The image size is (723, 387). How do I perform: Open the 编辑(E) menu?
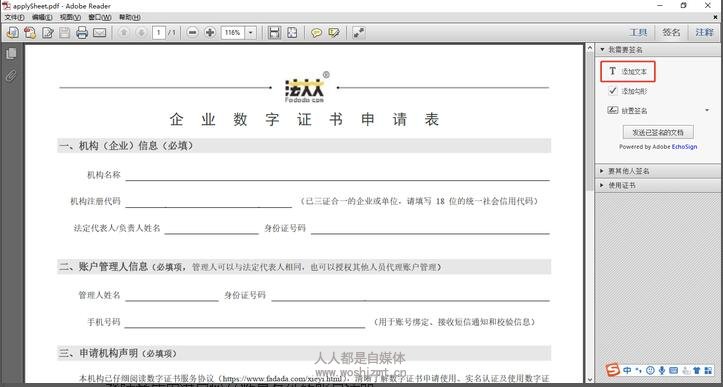pos(42,17)
